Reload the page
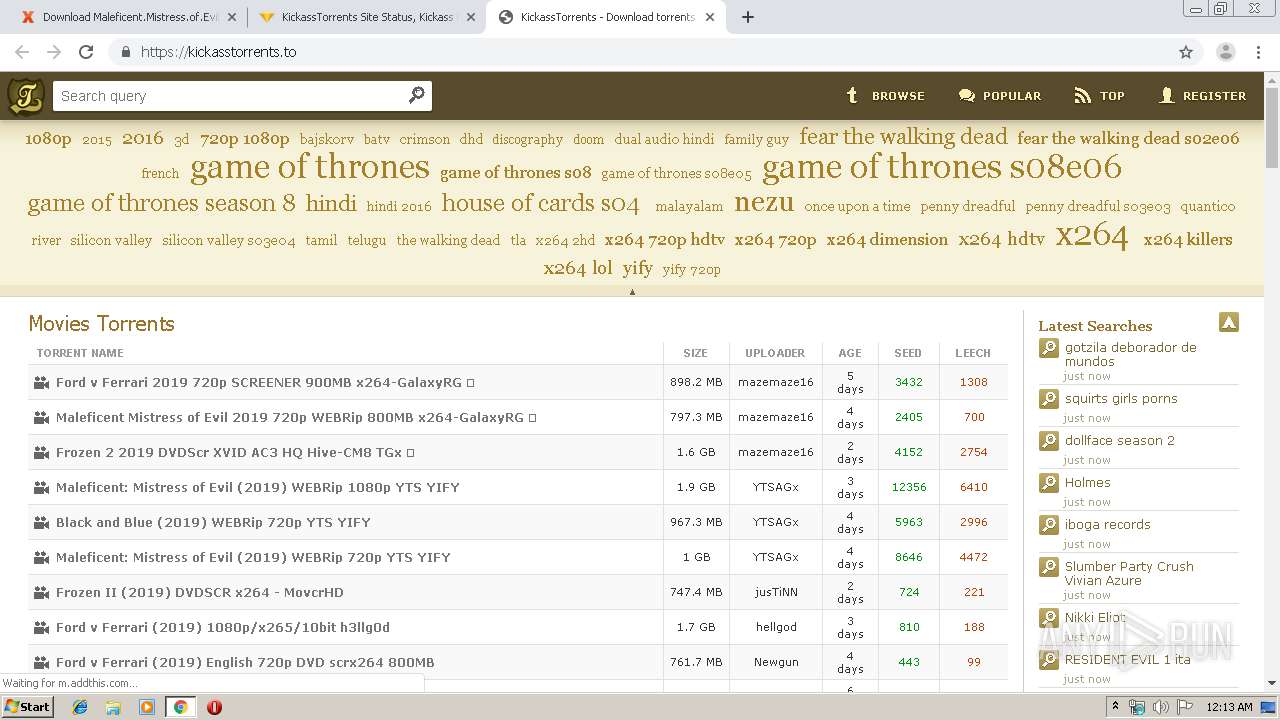Viewport: 1280px width, 720px height. pos(86,52)
